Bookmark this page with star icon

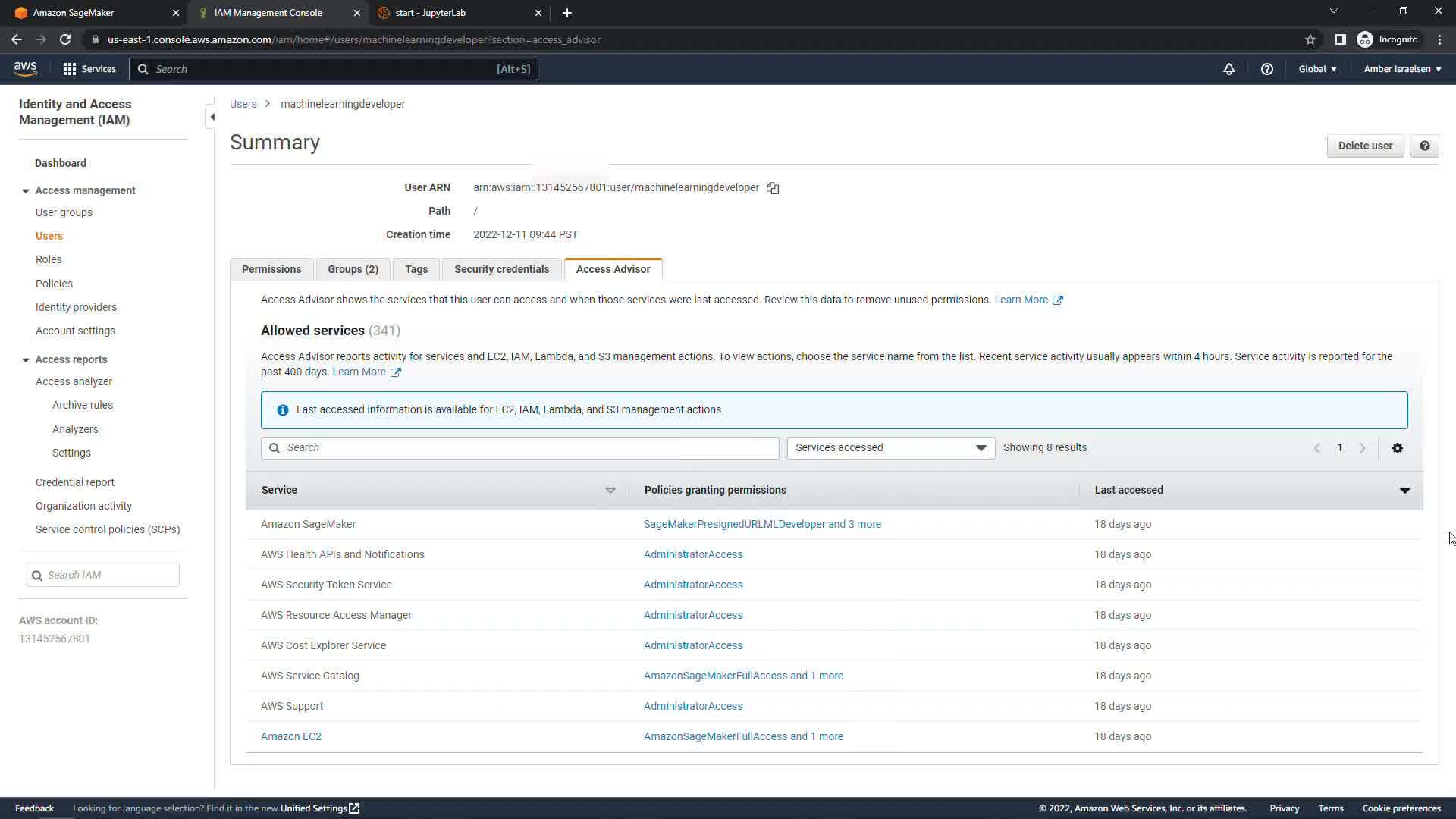pyautogui.click(x=1310, y=39)
